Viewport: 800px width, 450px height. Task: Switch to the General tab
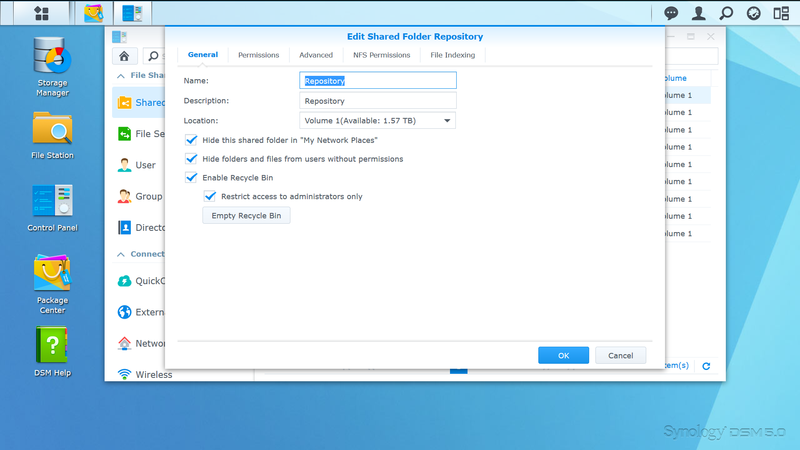[203, 55]
